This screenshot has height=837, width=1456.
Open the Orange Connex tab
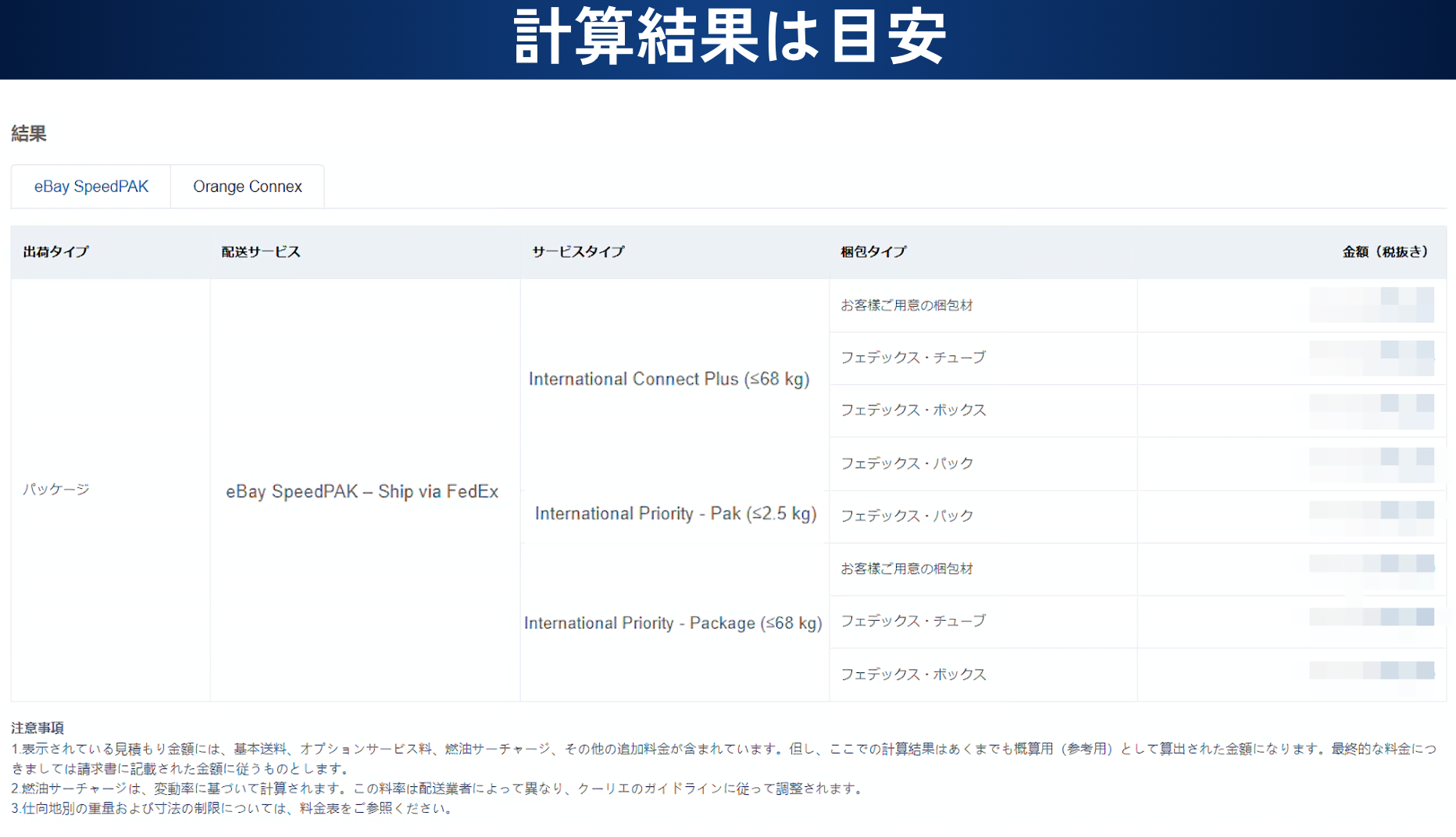coord(248,187)
